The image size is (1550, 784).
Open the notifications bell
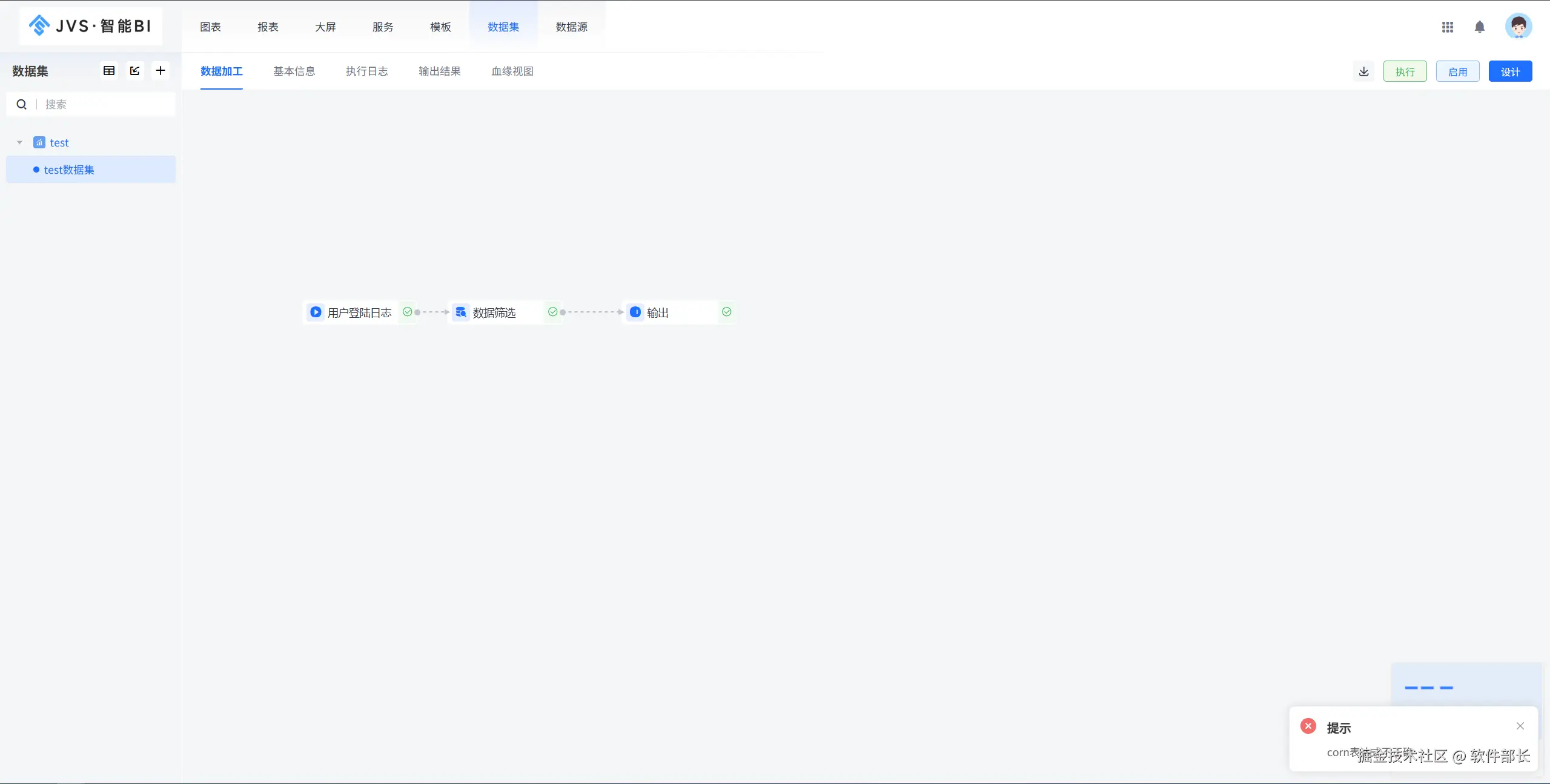pos(1479,27)
